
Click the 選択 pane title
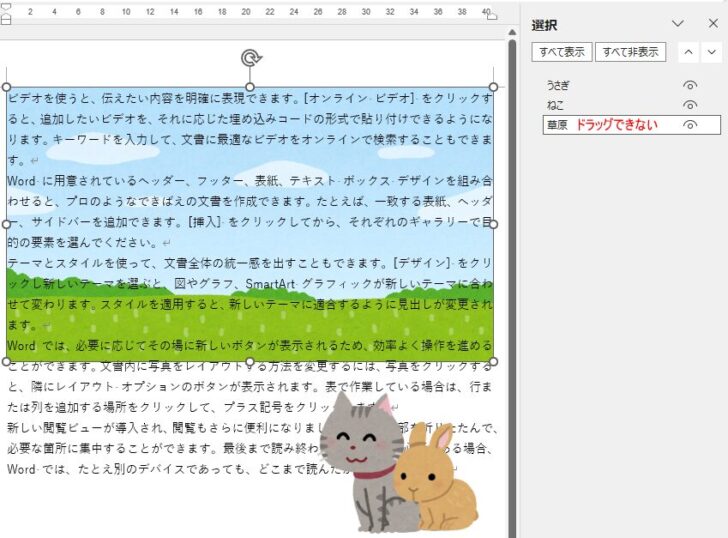545,25
